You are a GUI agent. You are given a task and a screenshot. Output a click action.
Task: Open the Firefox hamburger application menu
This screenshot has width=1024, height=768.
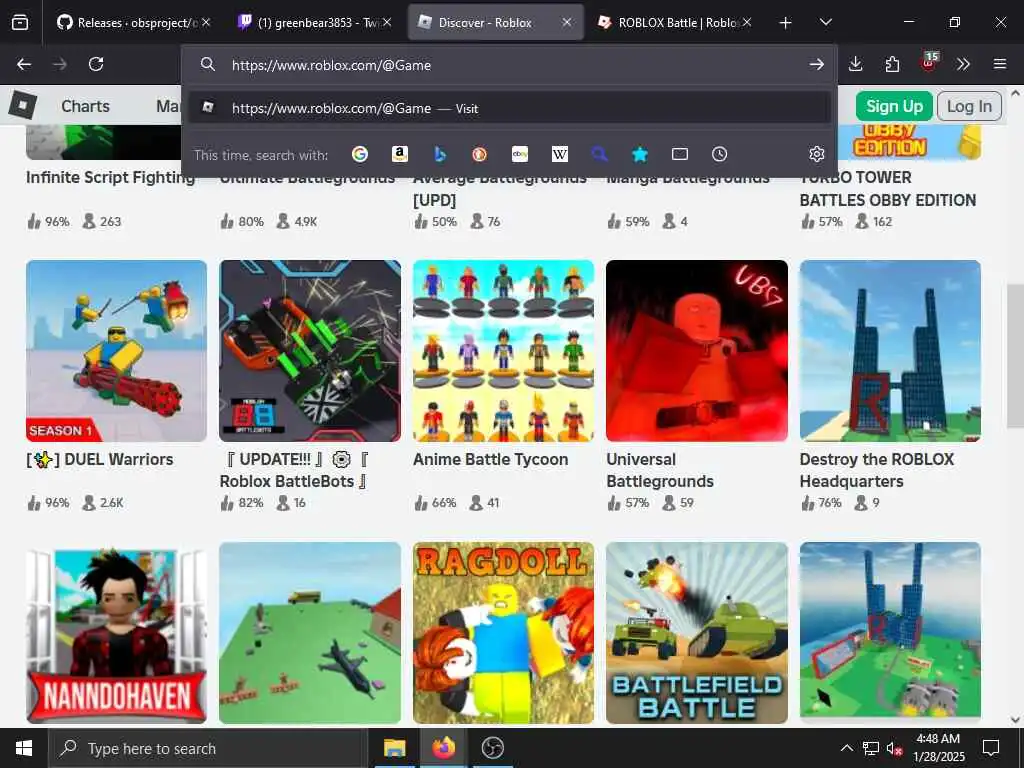(x=1000, y=64)
